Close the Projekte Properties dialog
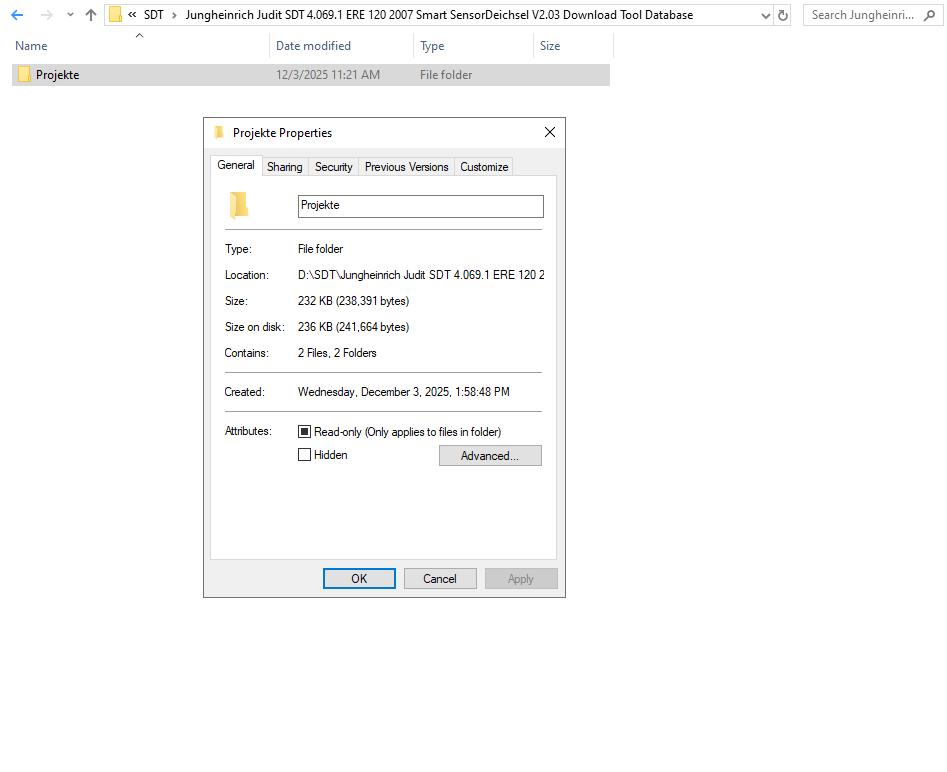 (x=549, y=132)
